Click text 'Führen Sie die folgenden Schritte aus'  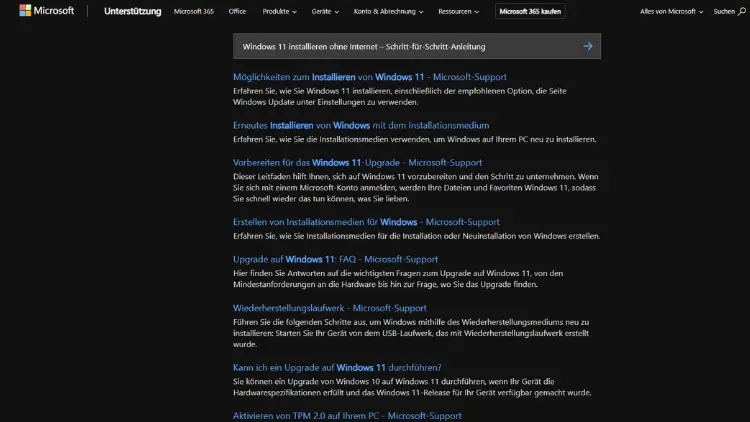[299, 322]
